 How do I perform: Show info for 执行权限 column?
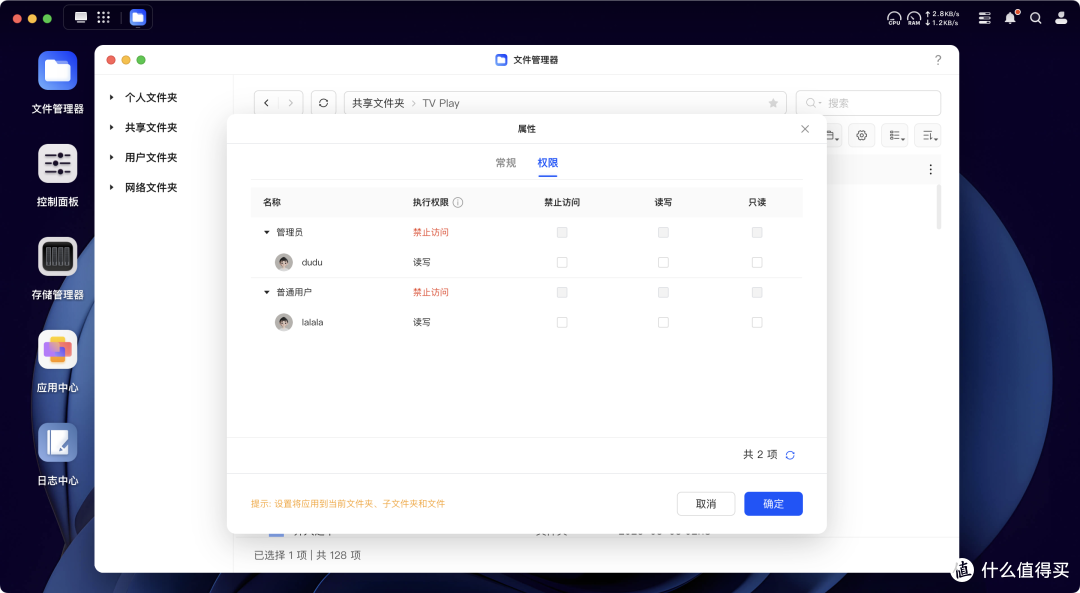(x=458, y=202)
